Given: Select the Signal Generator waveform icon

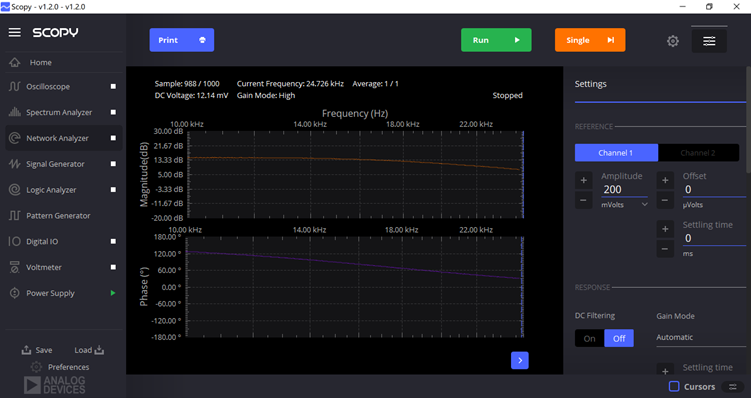Looking at the screenshot, I should click(14, 164).
